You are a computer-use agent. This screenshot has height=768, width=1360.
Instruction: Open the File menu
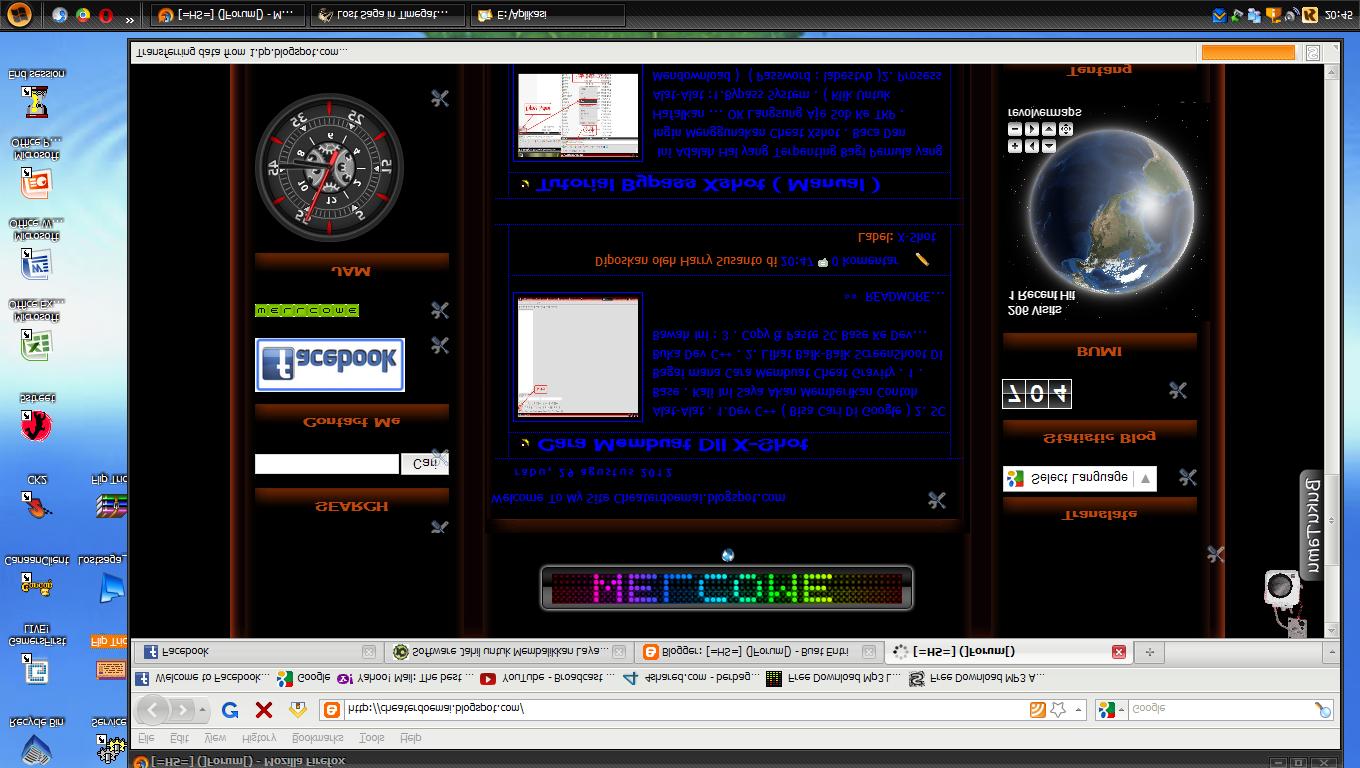[x=147, y=738]
